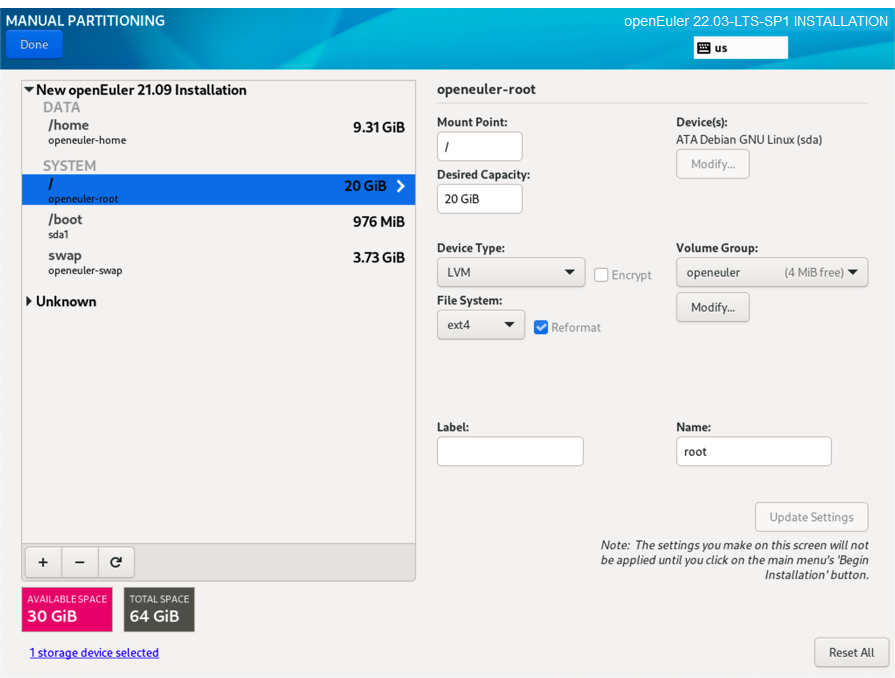Open the Device Type LVM dropdown
Viewport: 895px width, 678px height.
[x=511, y=272]
